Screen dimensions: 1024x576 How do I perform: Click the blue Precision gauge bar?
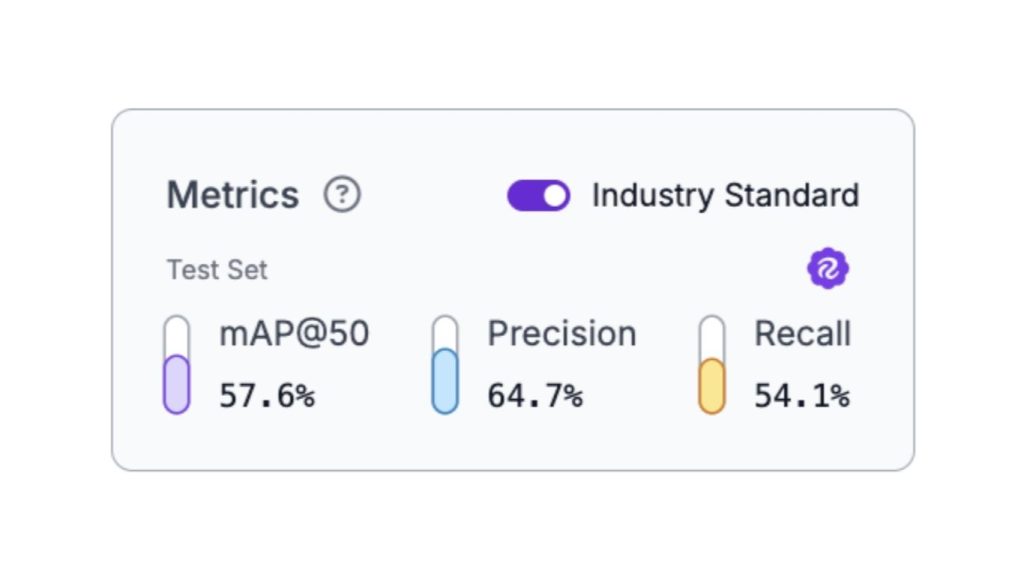445,381
